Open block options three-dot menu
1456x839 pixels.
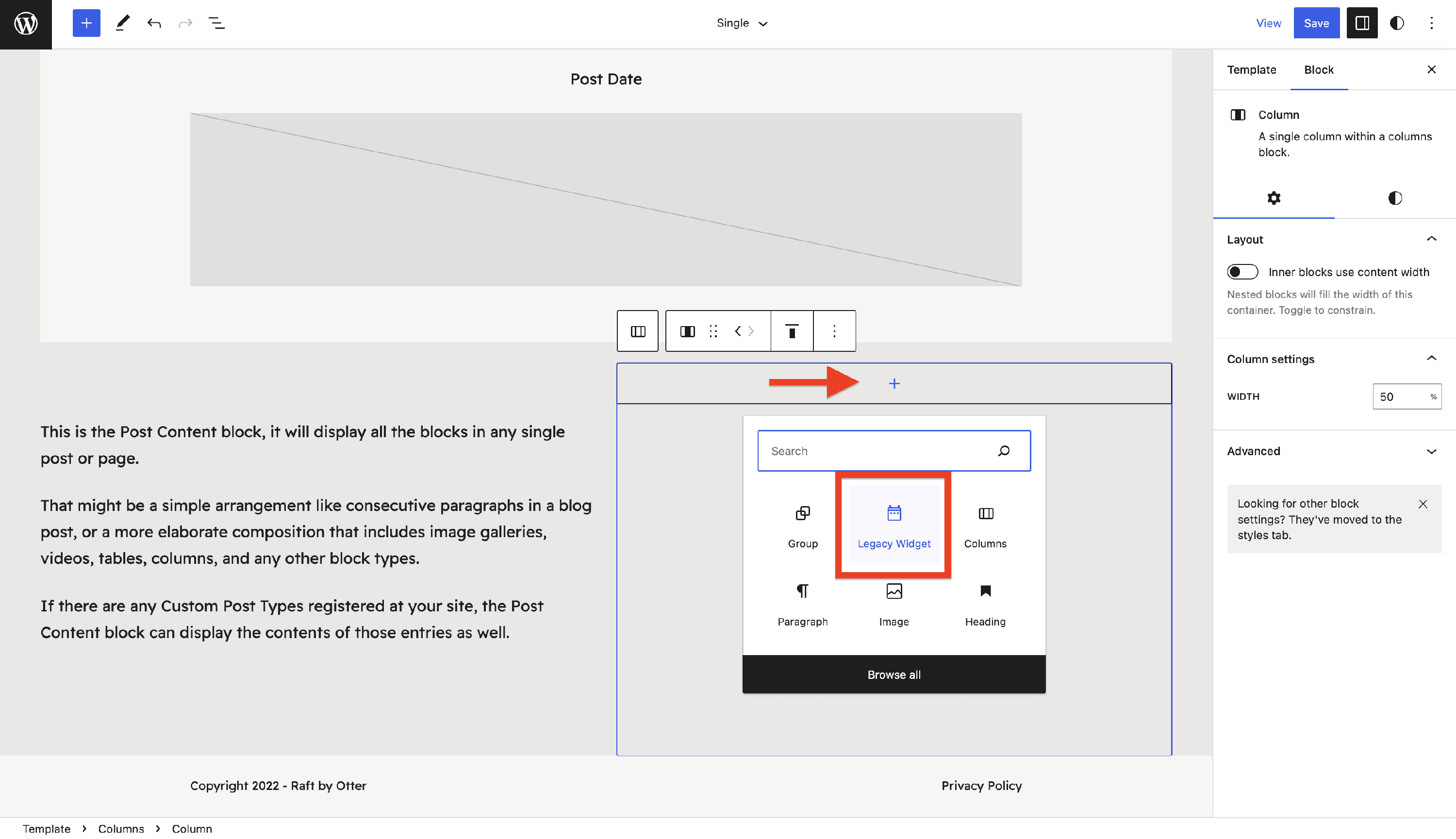click(834, 331)
